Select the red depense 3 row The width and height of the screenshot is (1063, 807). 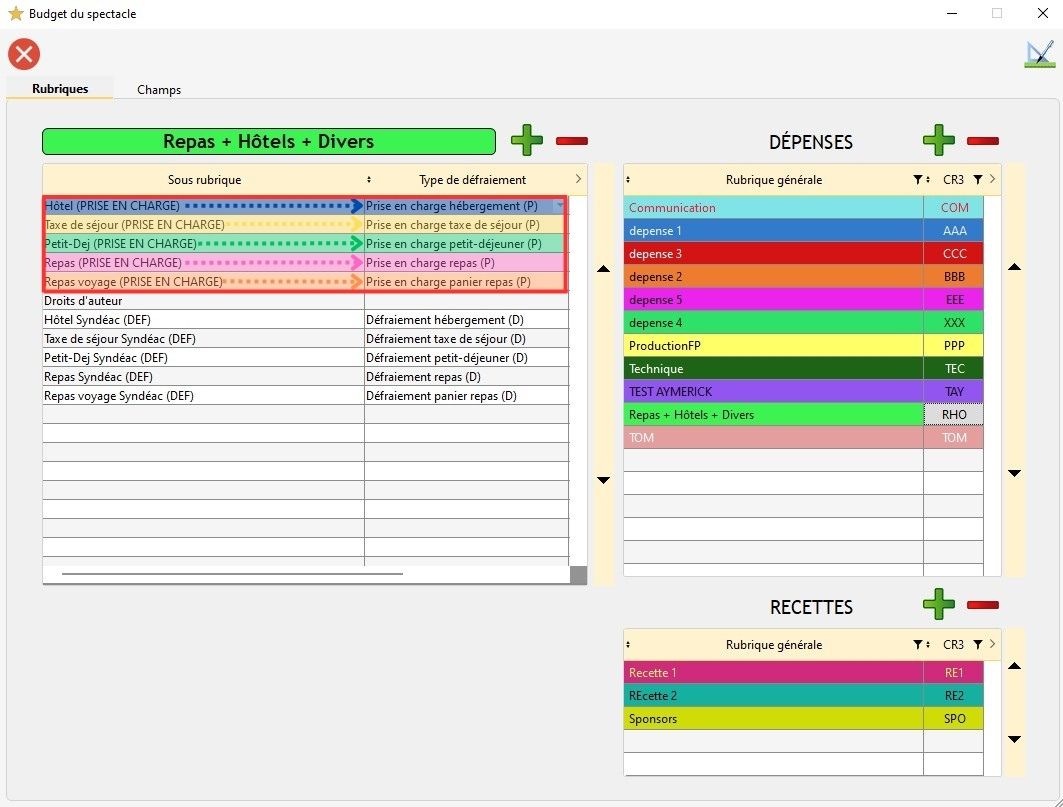pyautogui.click(x=773, y=254)
